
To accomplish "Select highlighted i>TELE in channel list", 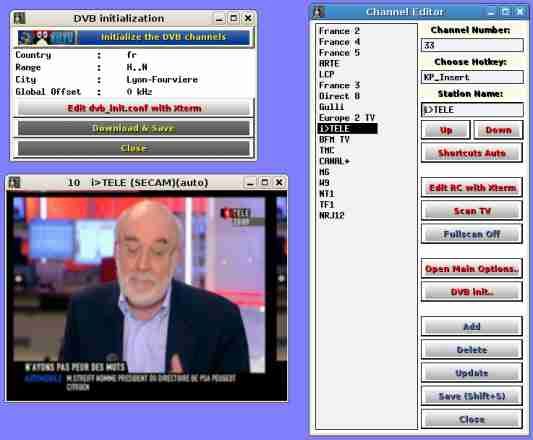I will pos(347,129).
